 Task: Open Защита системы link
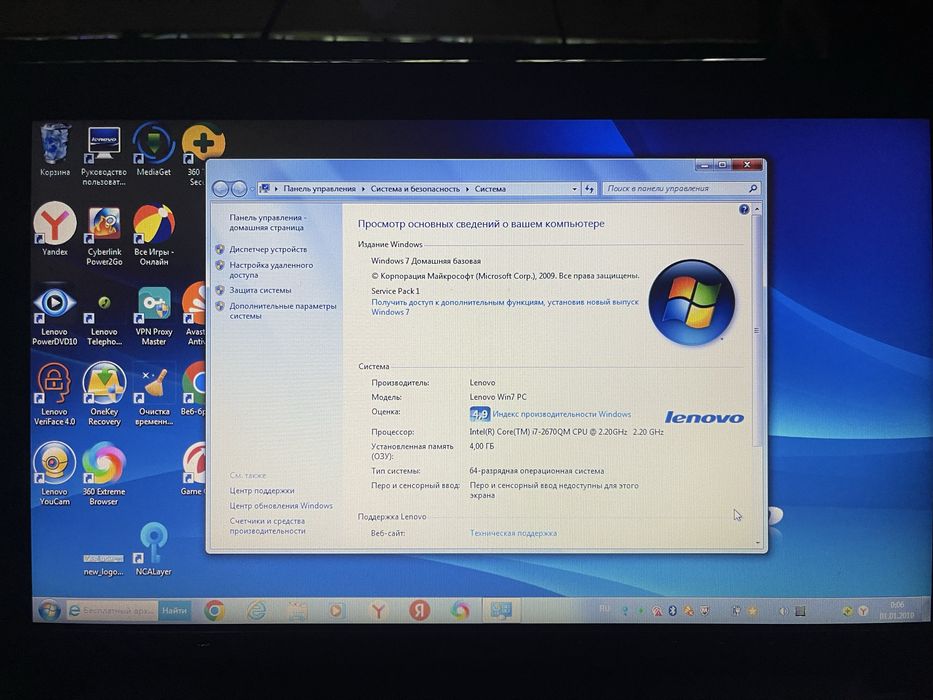[261, 290]
